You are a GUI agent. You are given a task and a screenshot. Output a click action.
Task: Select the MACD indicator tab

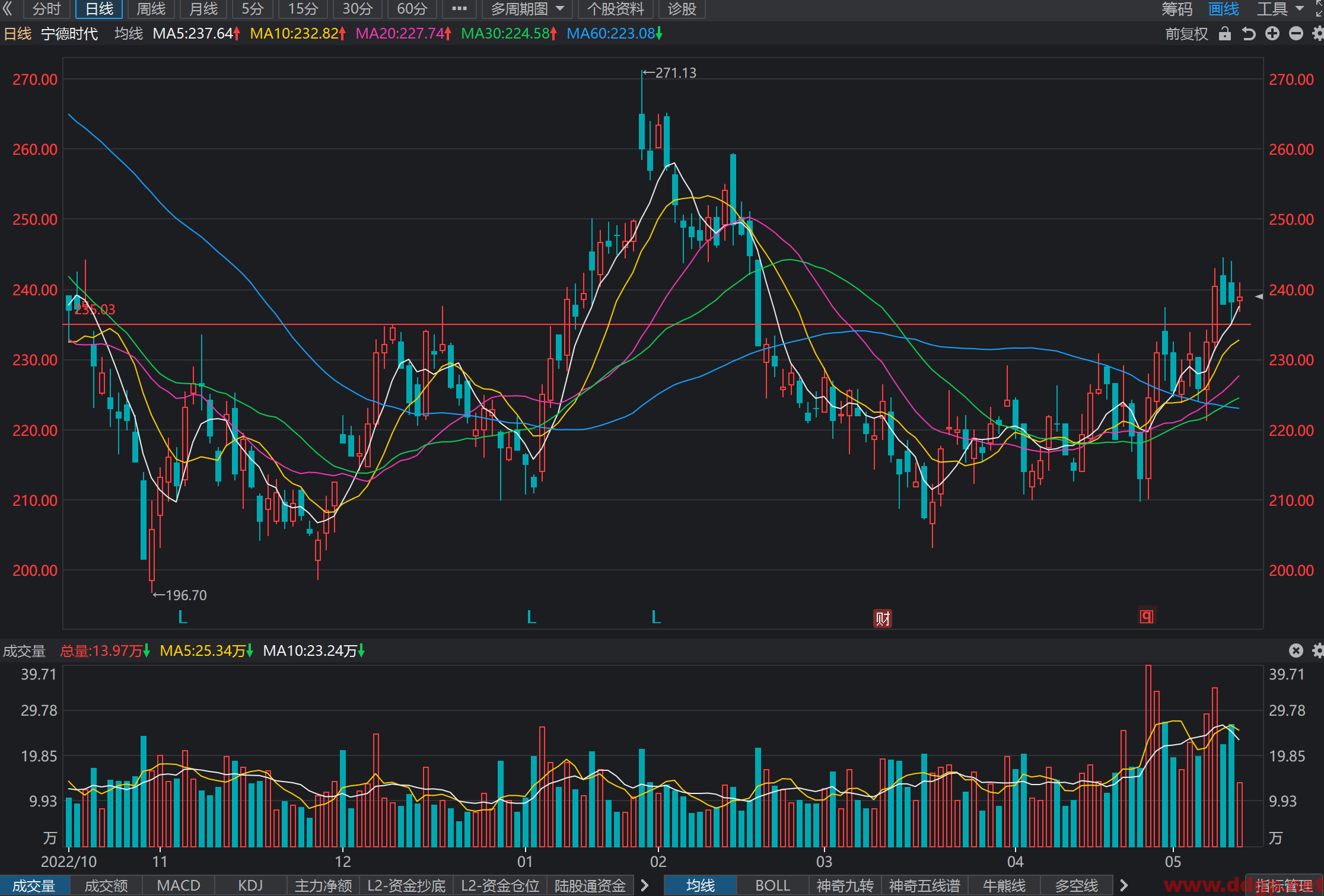pyautogui.click(x=179, y=885)
